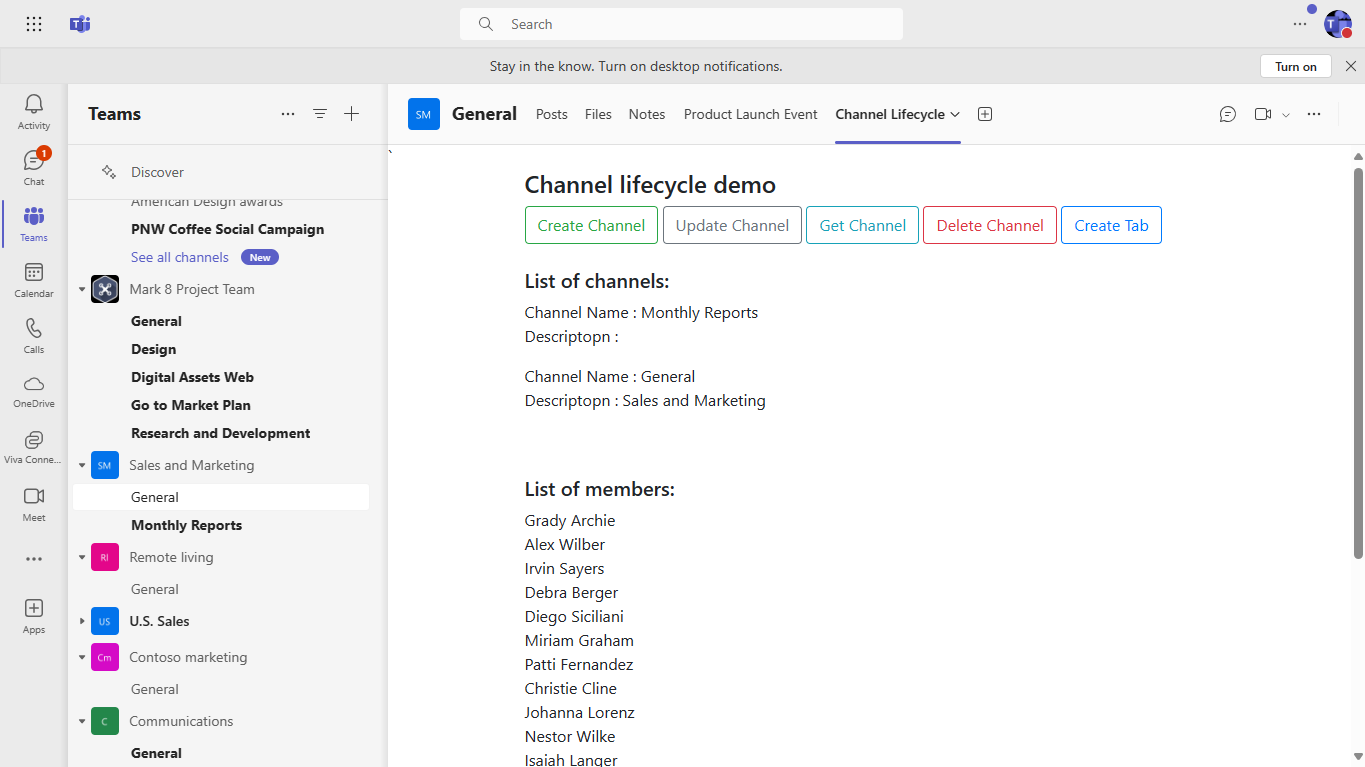The height and width of the screenshot is (767, 1365).
Task: Click member name Grady Archie
Action: [570, 520]
